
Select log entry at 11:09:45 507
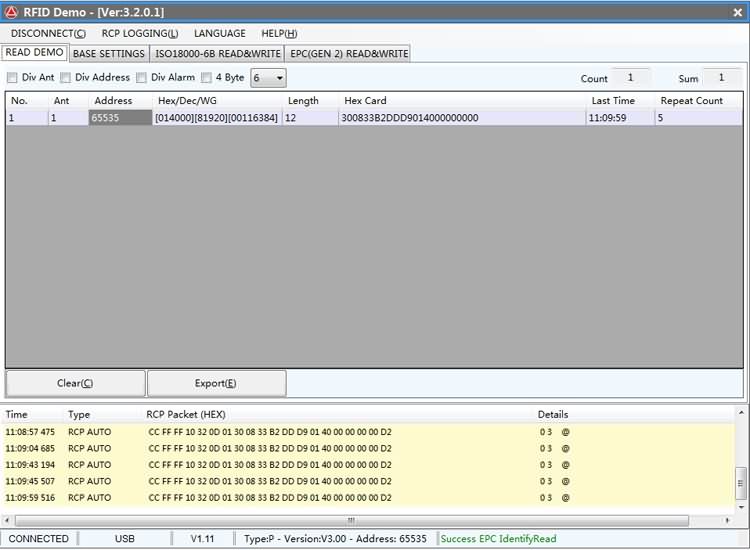368,481
